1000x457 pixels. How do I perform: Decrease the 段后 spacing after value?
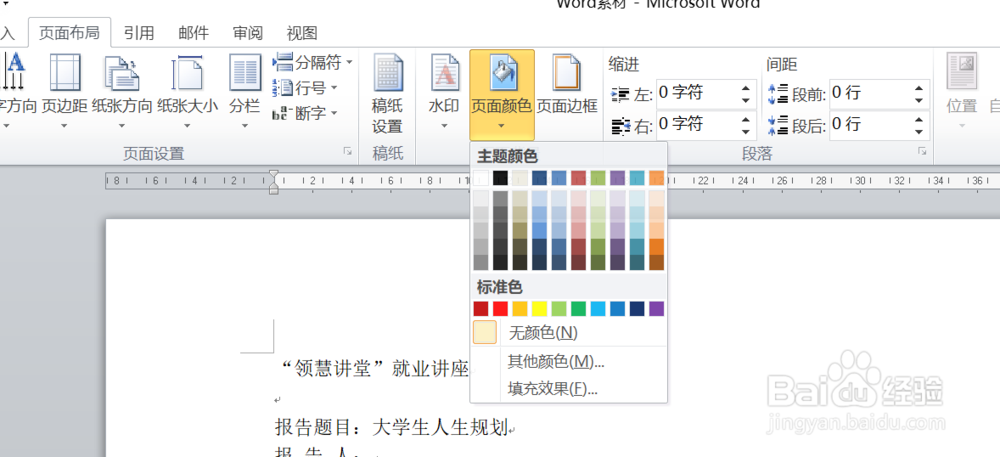(x=918, y=131)
